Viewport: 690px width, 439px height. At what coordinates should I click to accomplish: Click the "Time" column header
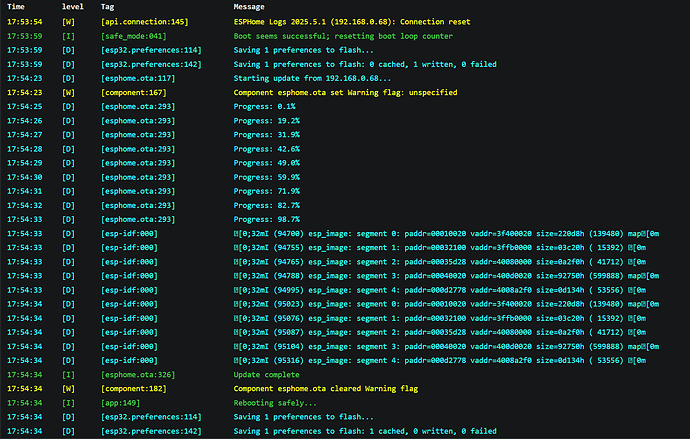(x=16, y=7)
